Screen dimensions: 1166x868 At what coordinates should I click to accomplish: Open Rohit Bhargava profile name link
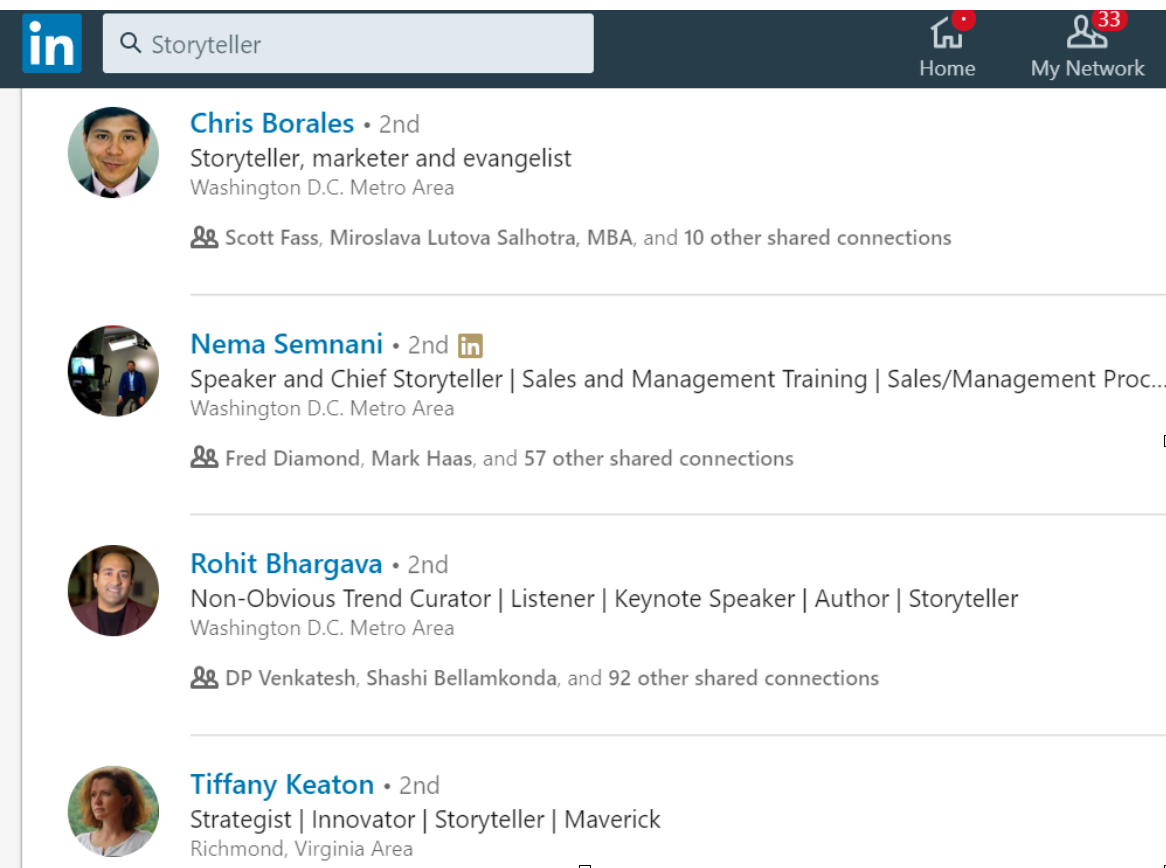286,564
